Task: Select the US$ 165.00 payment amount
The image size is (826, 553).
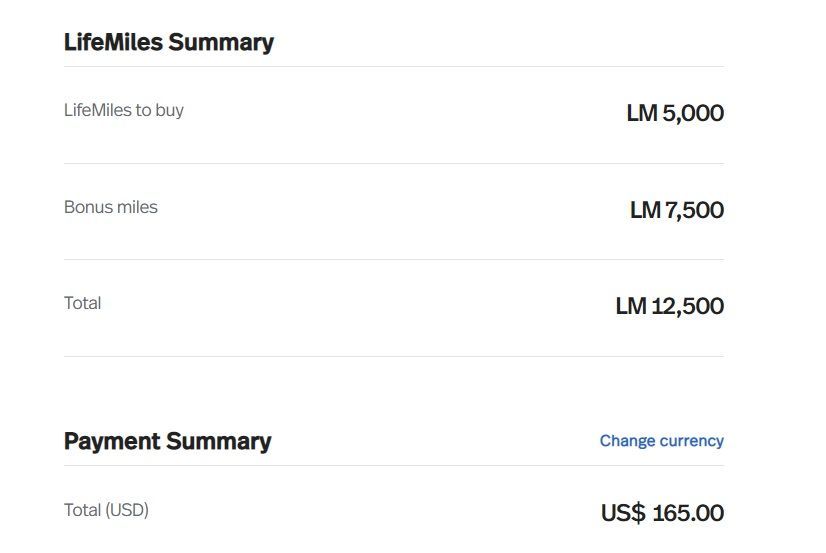Action: 662,513
